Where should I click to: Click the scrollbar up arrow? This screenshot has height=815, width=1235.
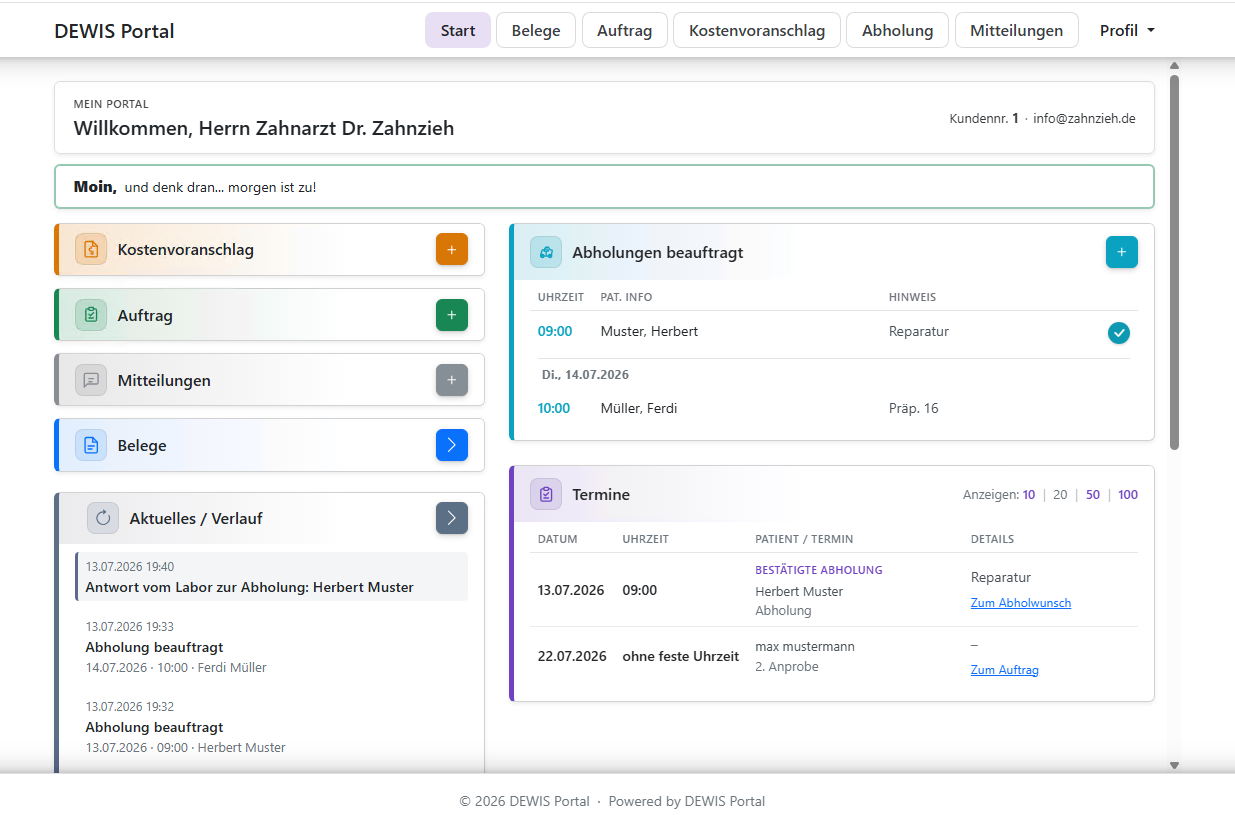[1174, 66]
